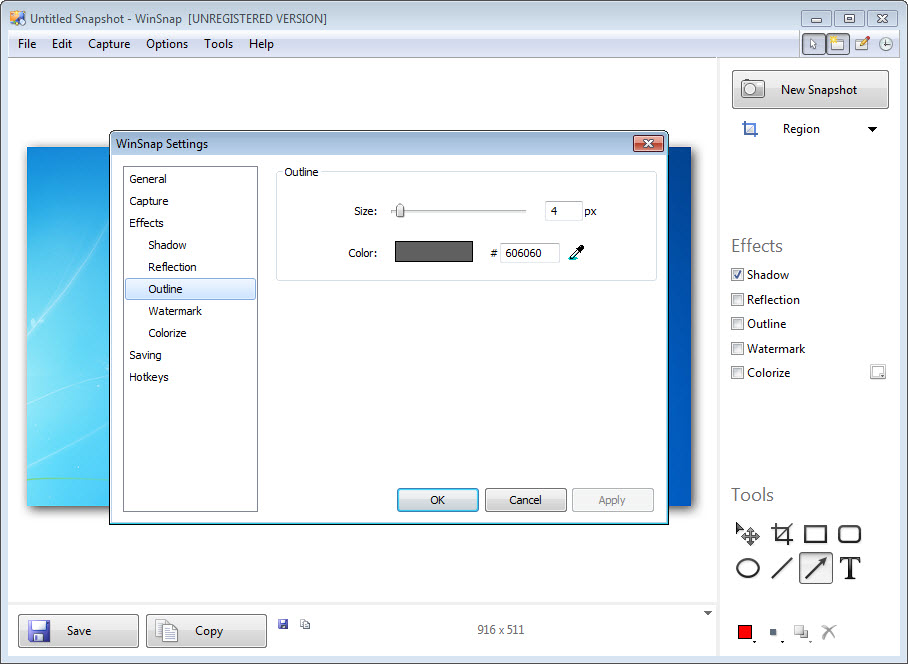Click the clock delay toolbar icon

[x=885, y=44]
